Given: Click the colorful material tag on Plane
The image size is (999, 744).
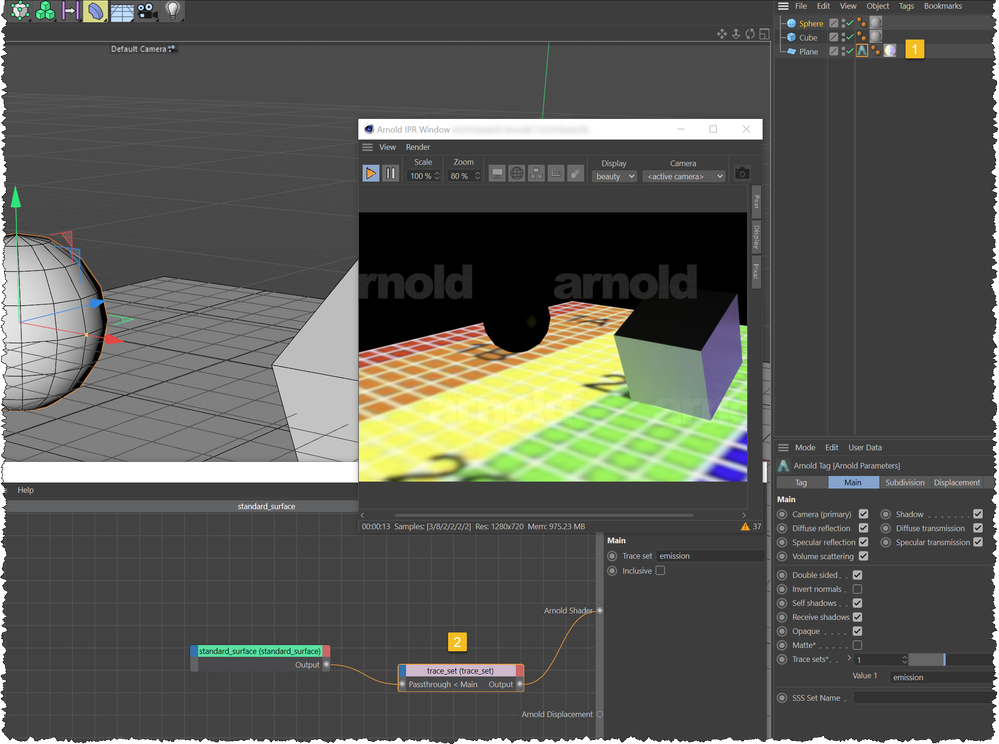Looking at the screenshot, I should coord(889,50).
